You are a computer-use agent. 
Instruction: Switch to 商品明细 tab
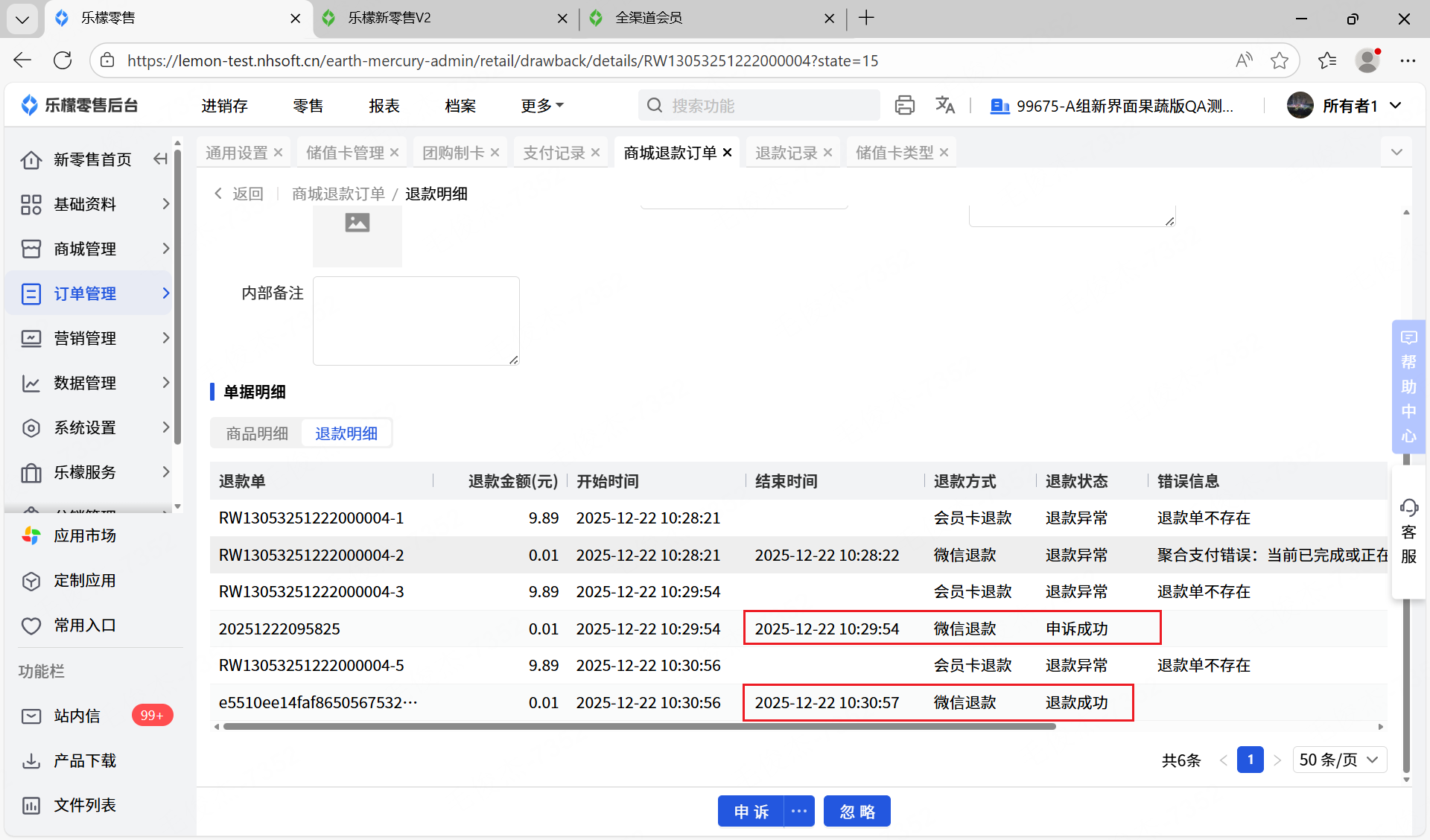(x=257, y=433)
